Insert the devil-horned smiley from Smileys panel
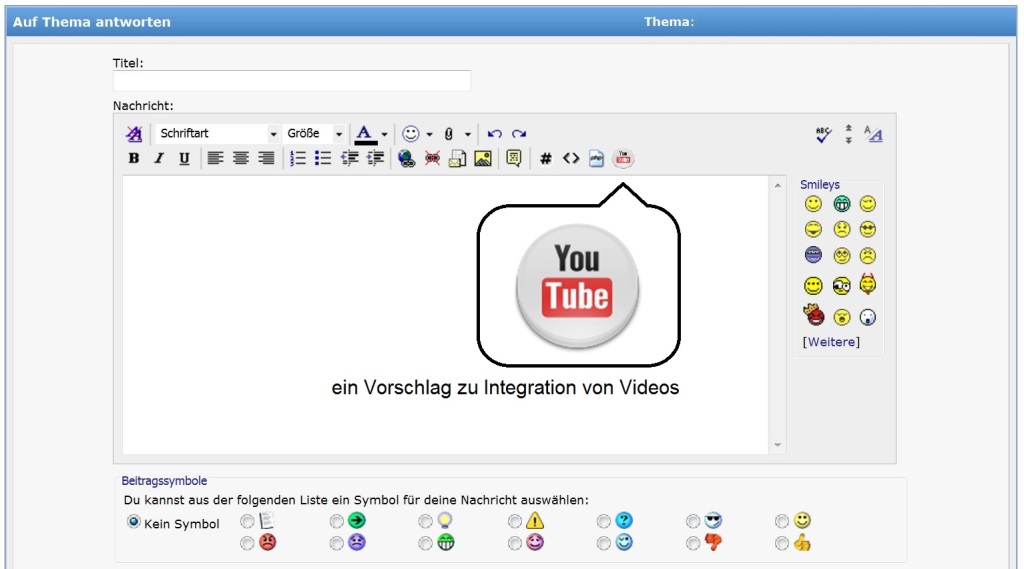 [x=868, y=284]
